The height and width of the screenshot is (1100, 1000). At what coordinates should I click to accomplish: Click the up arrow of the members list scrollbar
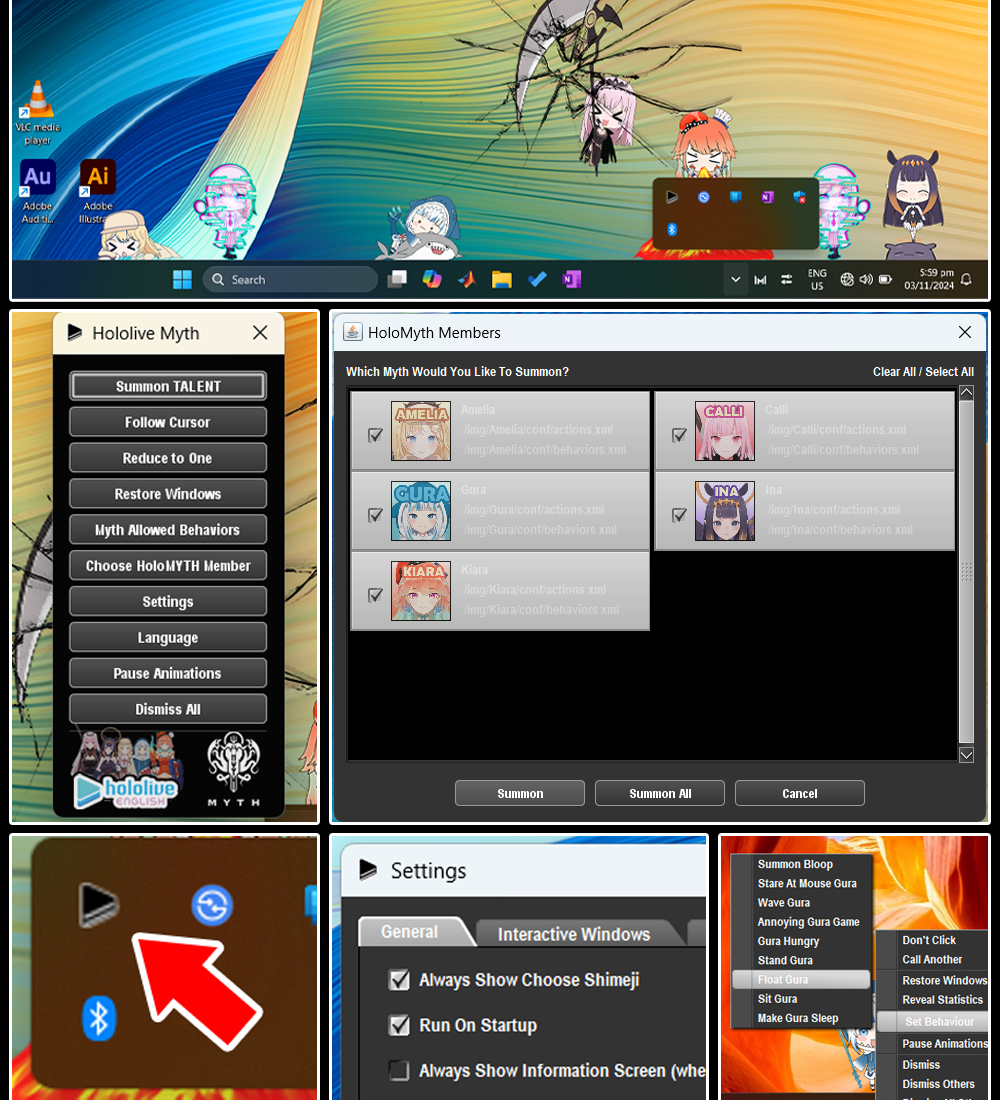coord(966,392)
